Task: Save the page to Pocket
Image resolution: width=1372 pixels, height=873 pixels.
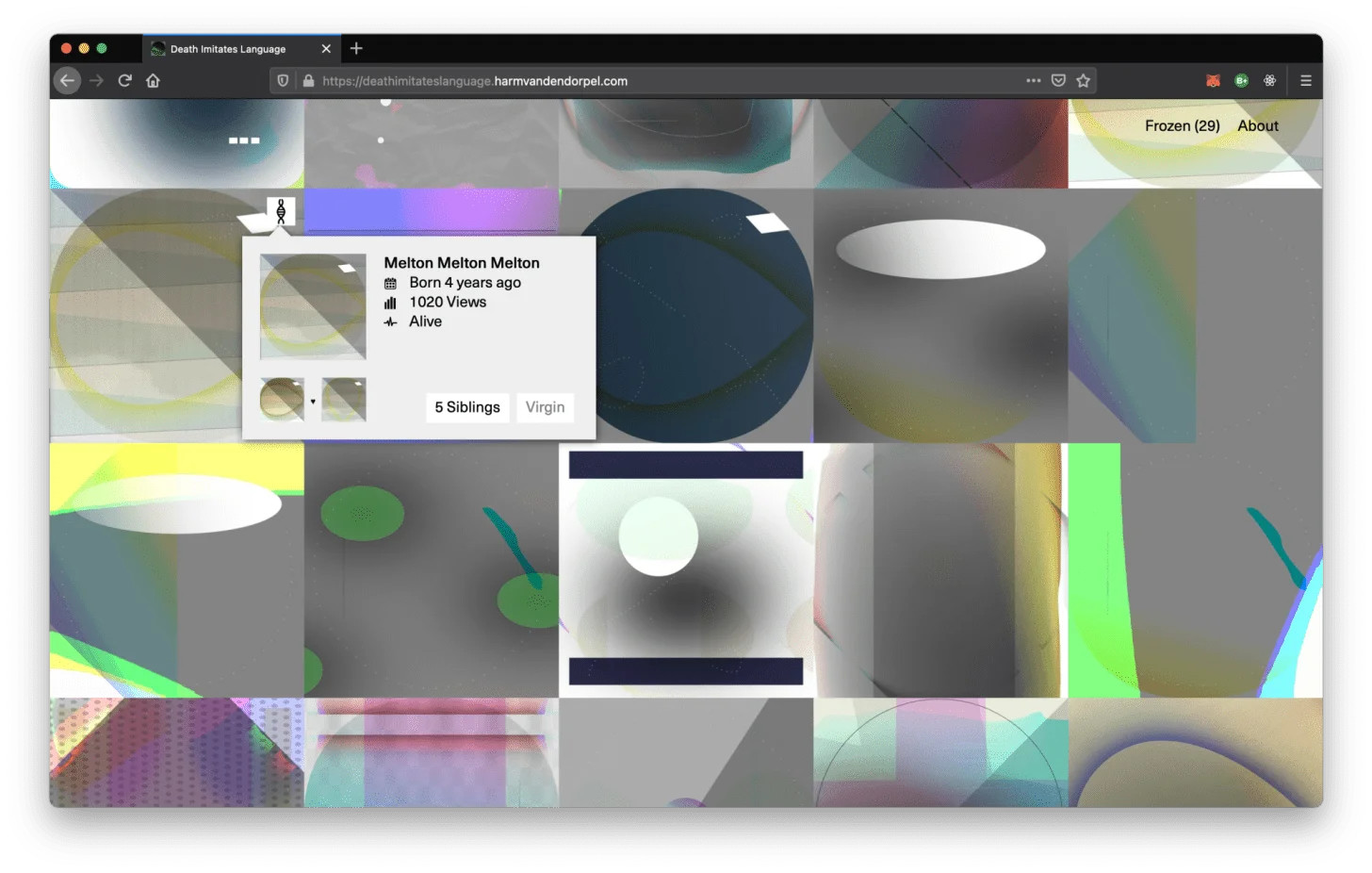Action: [x=1058, y=81]
